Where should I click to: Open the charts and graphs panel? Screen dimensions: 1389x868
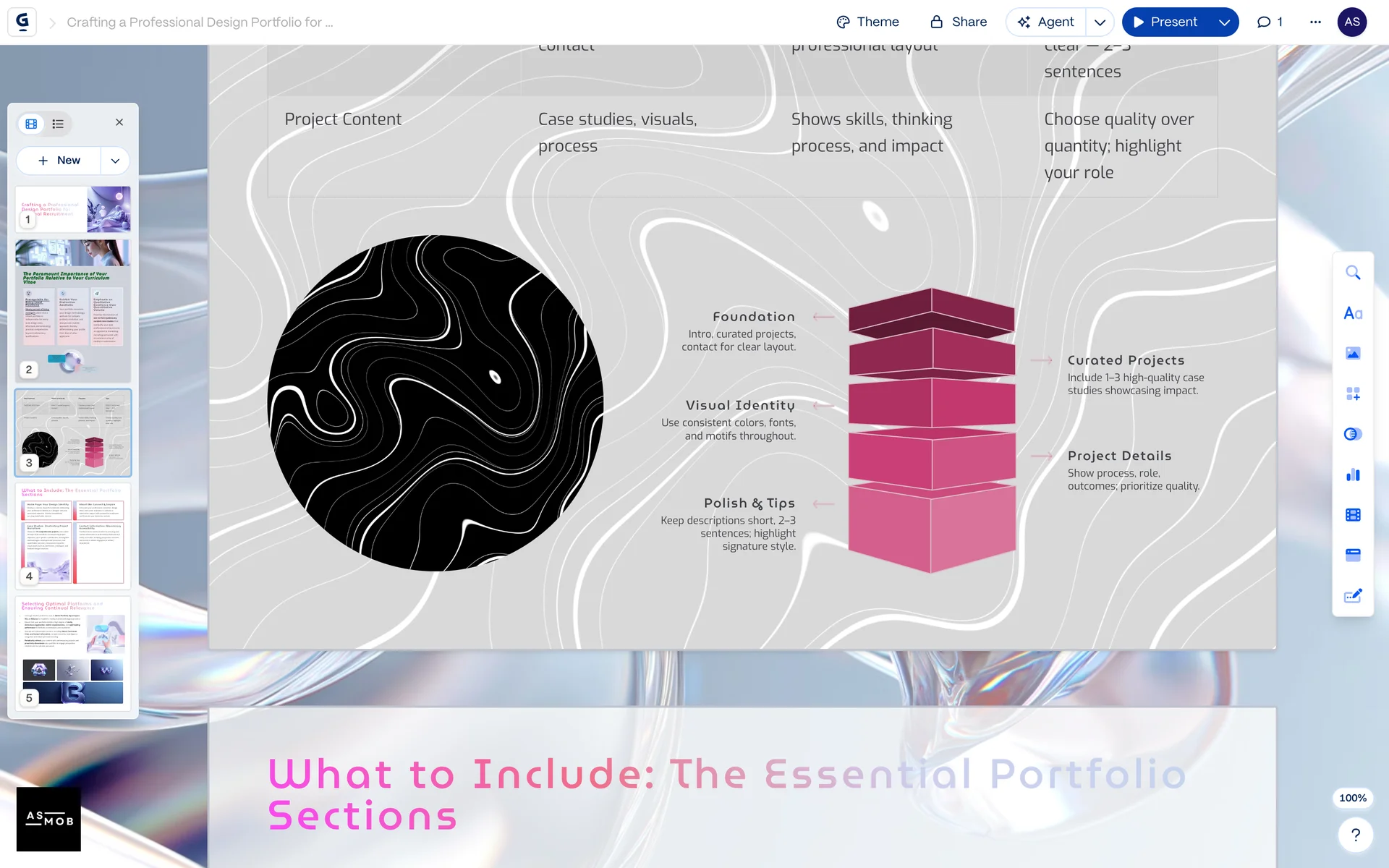pos(1352,475)
